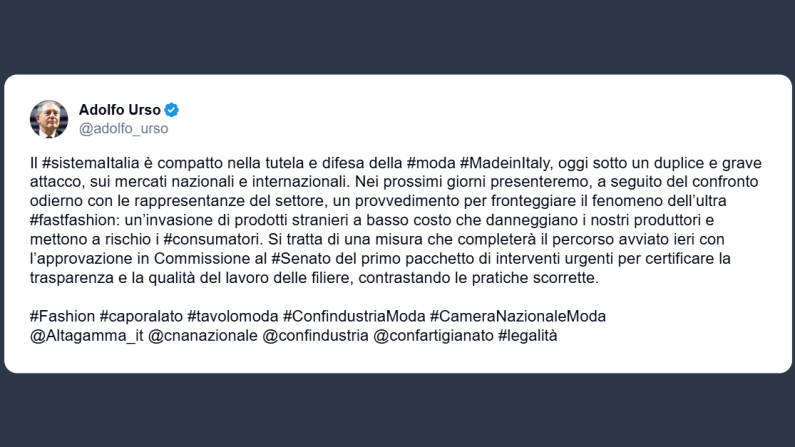Visit the @Altagamma_it mention
This screenshot has width=795, height=447.
pos(87,335)
